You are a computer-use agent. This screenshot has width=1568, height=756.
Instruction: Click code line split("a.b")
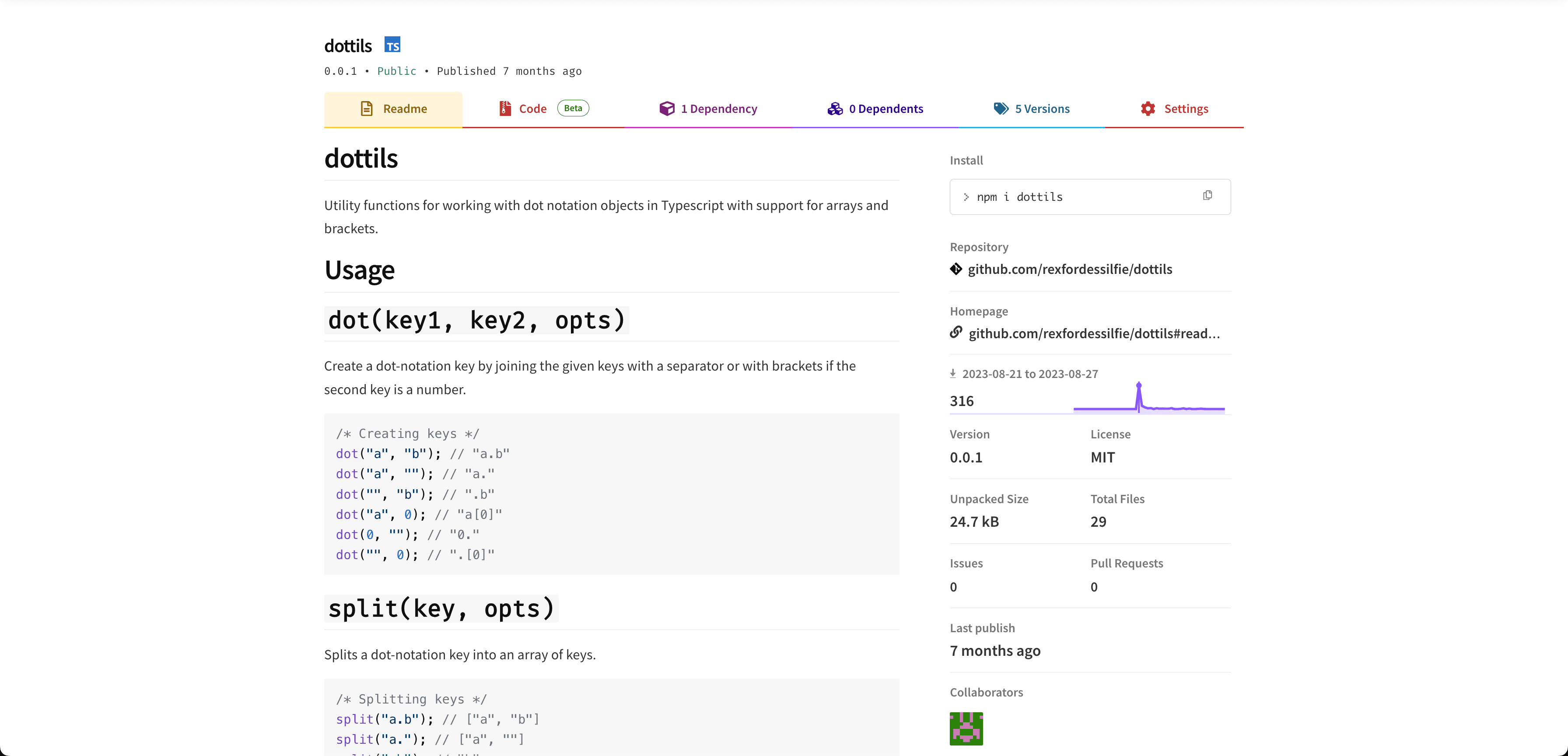438,719
